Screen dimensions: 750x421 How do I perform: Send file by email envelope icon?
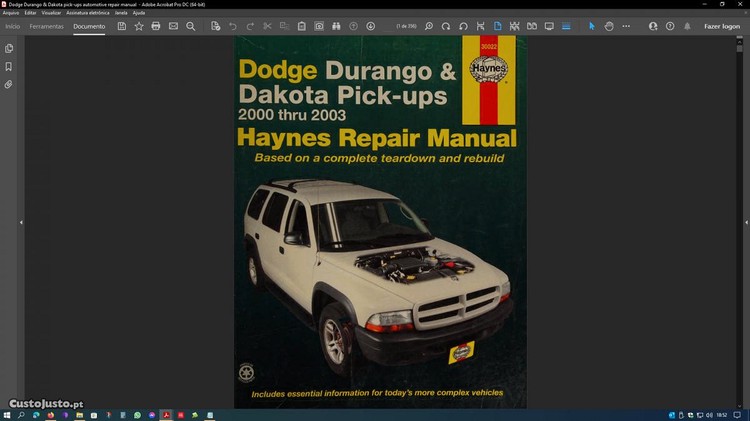(173, 26)
